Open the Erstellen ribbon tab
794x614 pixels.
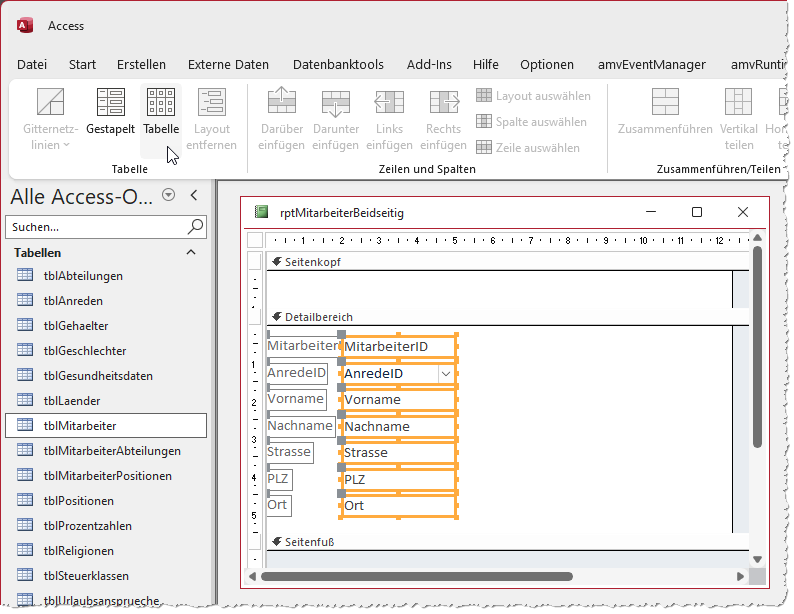(x=141, y=64)
